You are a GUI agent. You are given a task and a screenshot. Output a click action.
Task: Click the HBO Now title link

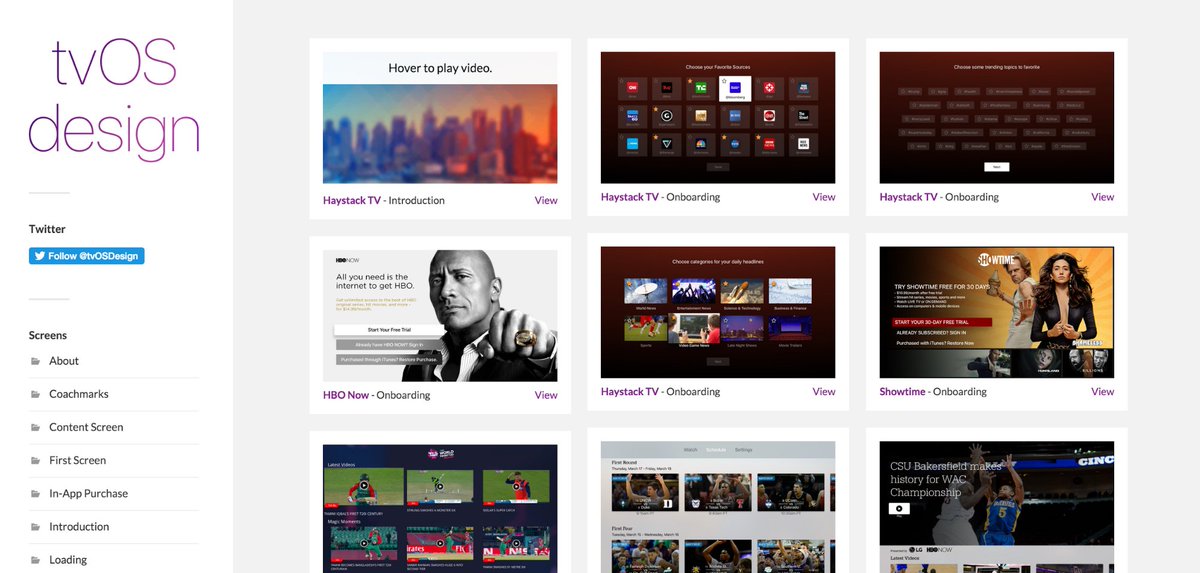coord(346,395)
